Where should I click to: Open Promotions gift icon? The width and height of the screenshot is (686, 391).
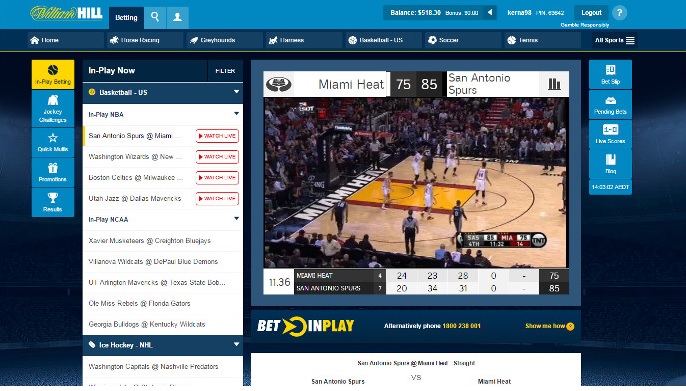pyautogui.click(x=52, y=172)
